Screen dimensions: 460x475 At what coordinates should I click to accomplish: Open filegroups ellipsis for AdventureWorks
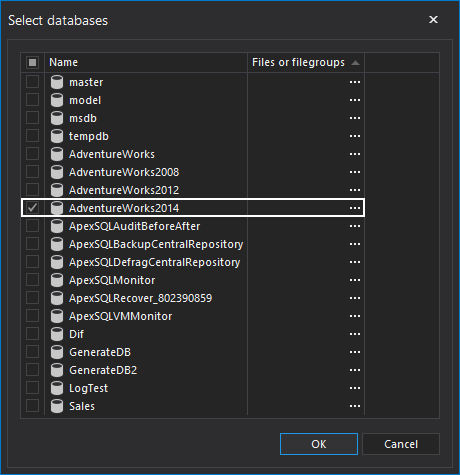point(355,154)
